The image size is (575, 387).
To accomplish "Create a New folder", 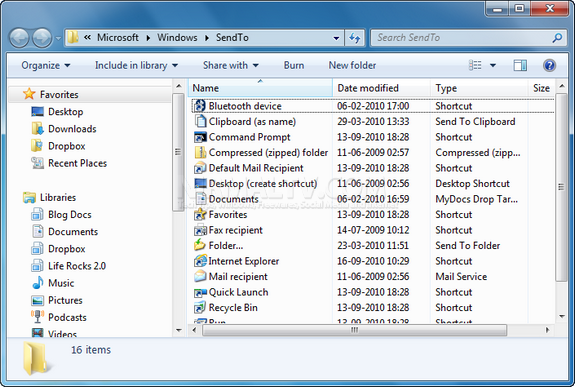I will pos(352,65).
